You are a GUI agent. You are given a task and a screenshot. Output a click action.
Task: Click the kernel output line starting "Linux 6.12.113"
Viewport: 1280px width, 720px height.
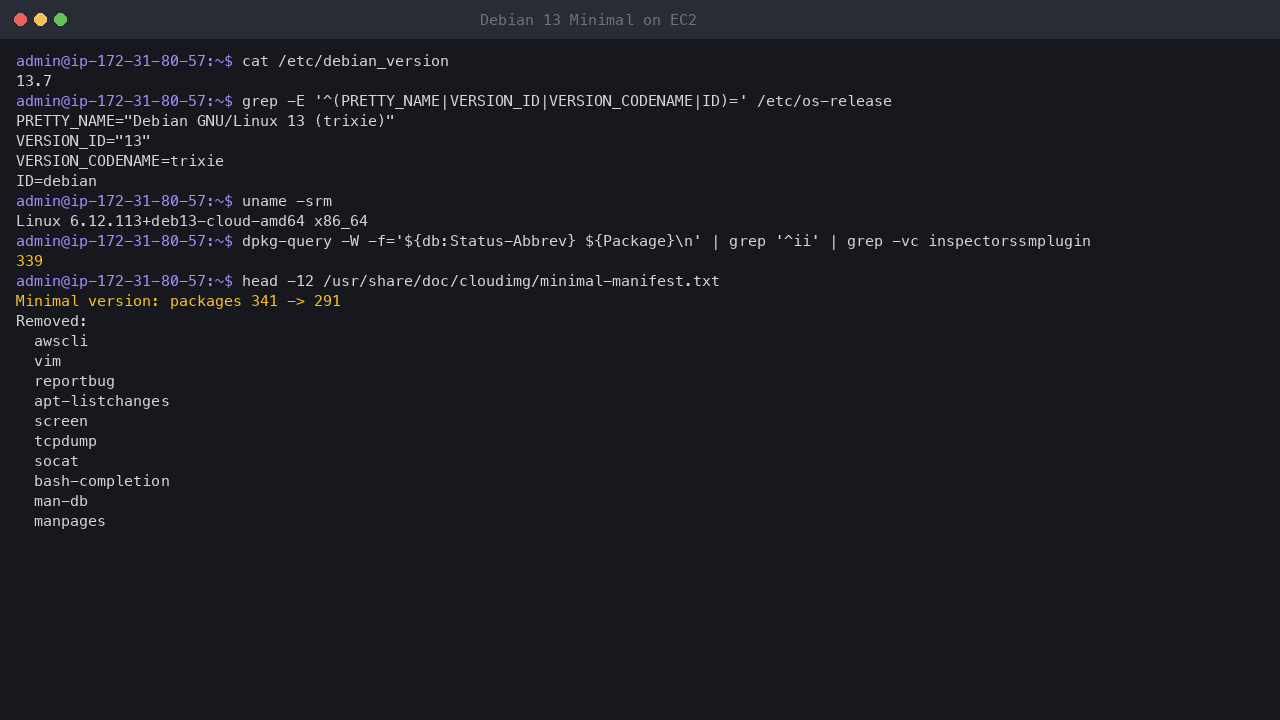click(x=192, y=221)
